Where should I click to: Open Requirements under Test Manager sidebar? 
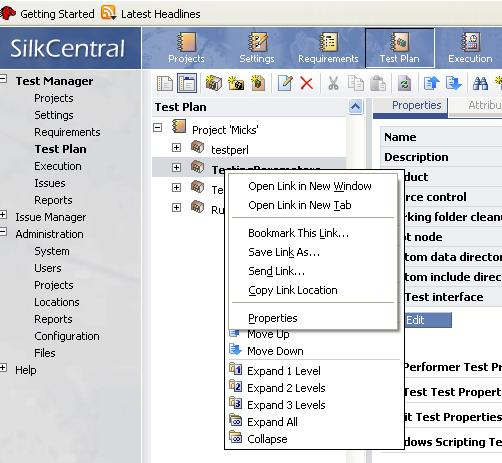[x=67, y=132]
